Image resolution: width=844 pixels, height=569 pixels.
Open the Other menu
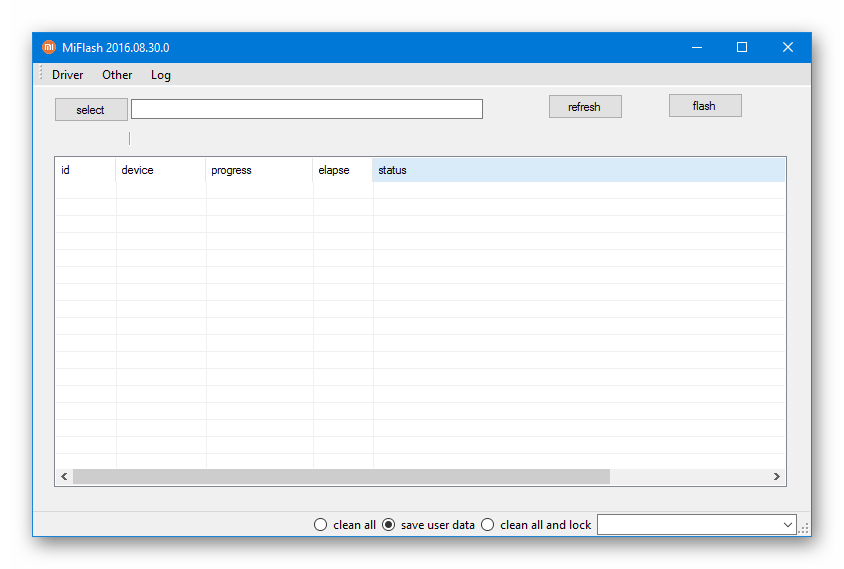pos(117,75)
